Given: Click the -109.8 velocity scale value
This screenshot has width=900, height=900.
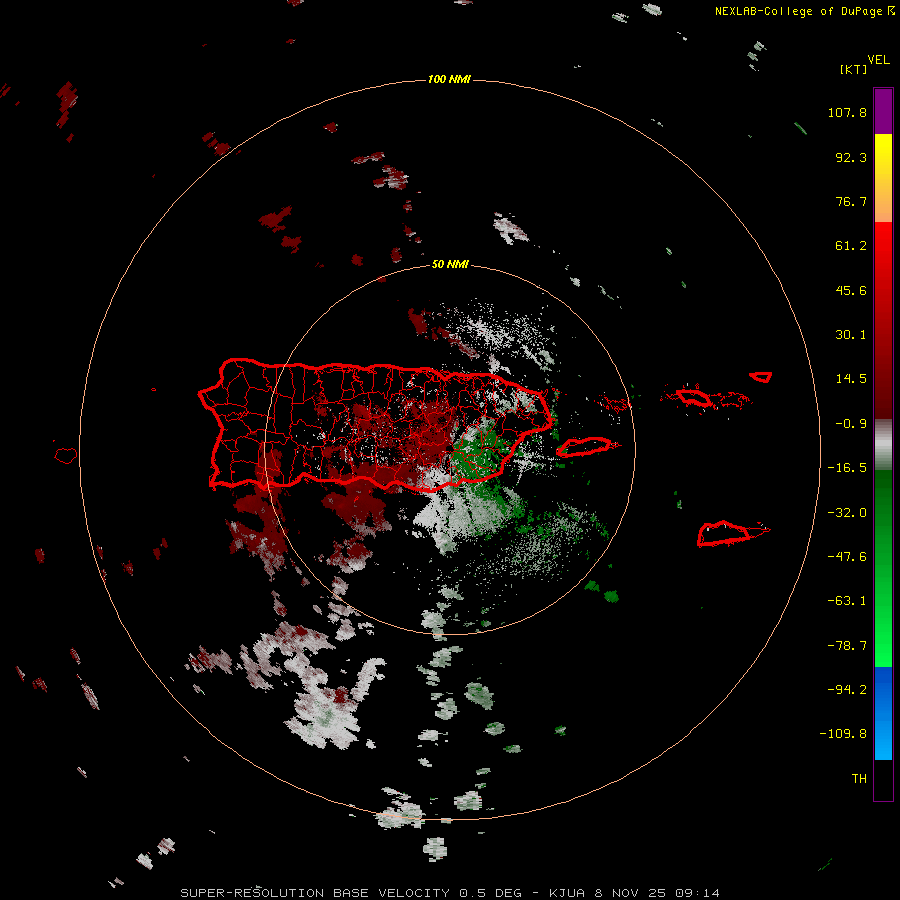Looking at the screenshot, I should click(x=843, y=734).
